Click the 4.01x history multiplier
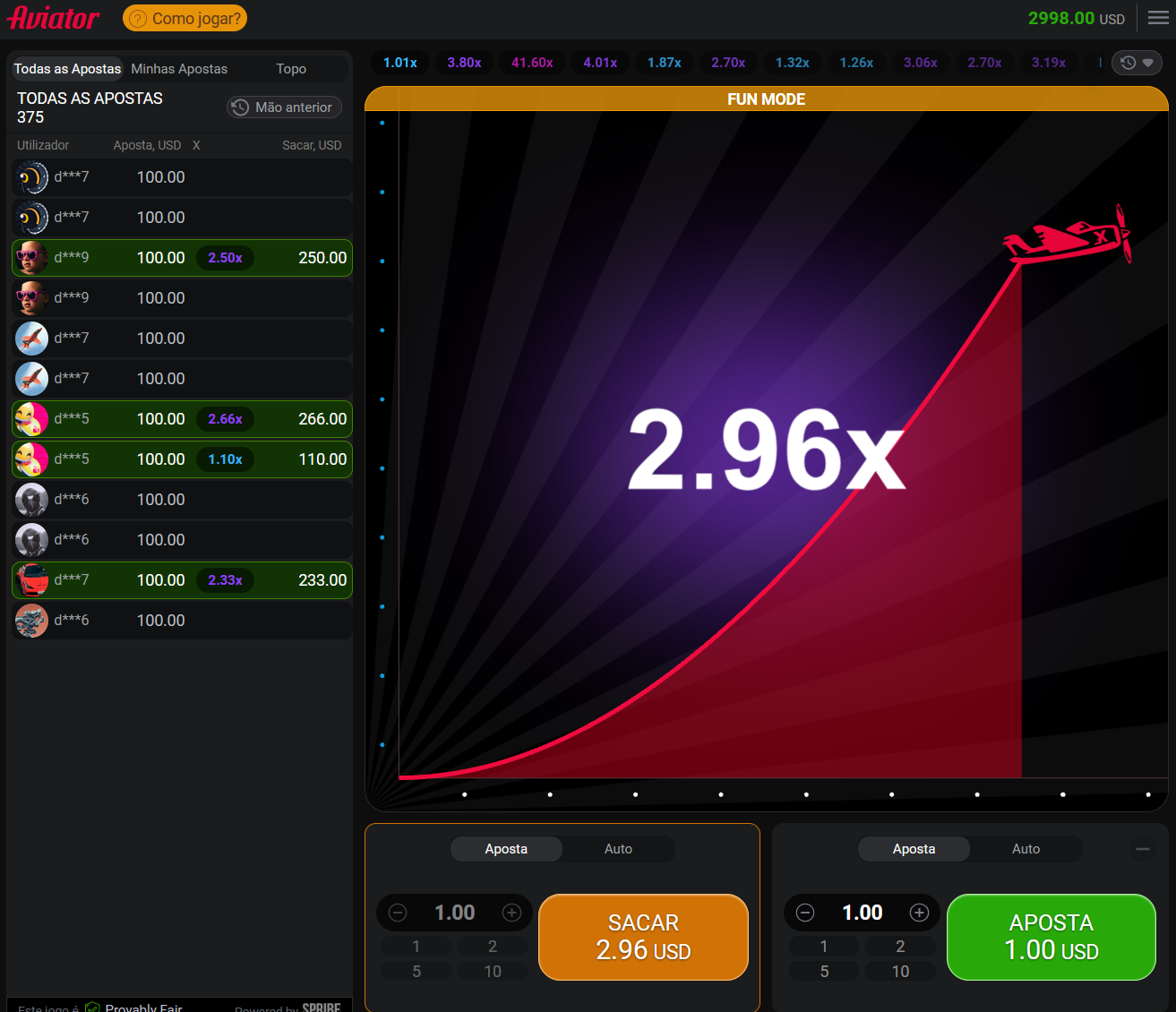Screen dimensions: 1176x1012 [600, 63]
